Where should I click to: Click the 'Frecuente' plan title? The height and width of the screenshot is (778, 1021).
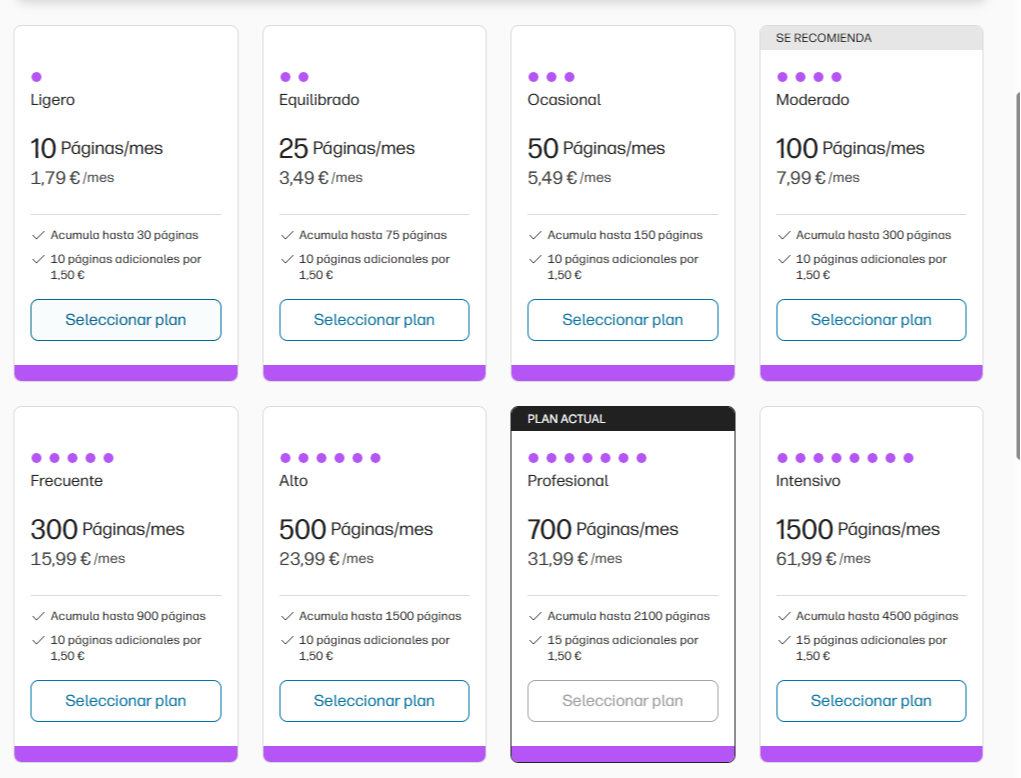pos(66,480)
